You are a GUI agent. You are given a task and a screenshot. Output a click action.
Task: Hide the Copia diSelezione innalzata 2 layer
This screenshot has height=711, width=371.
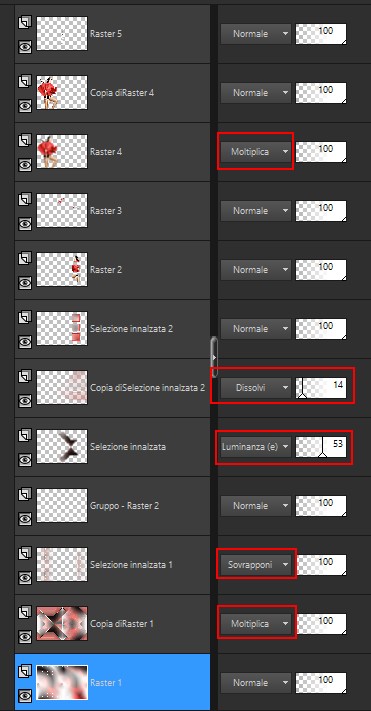(x=25, y=401)
